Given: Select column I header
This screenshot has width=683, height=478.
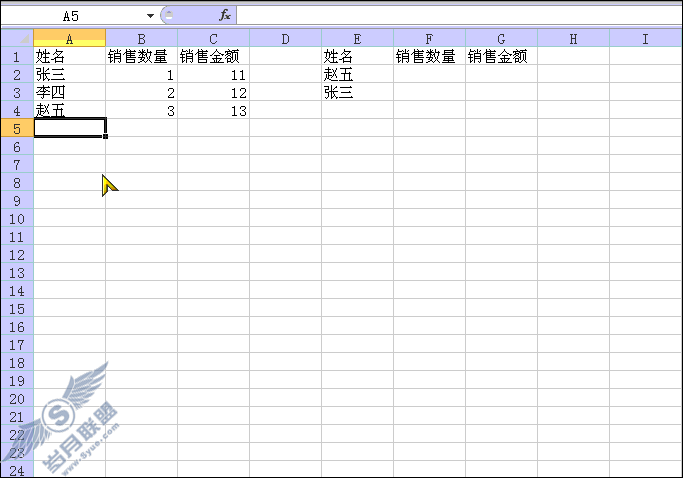Looking at the screenshot, I should 646,38.
